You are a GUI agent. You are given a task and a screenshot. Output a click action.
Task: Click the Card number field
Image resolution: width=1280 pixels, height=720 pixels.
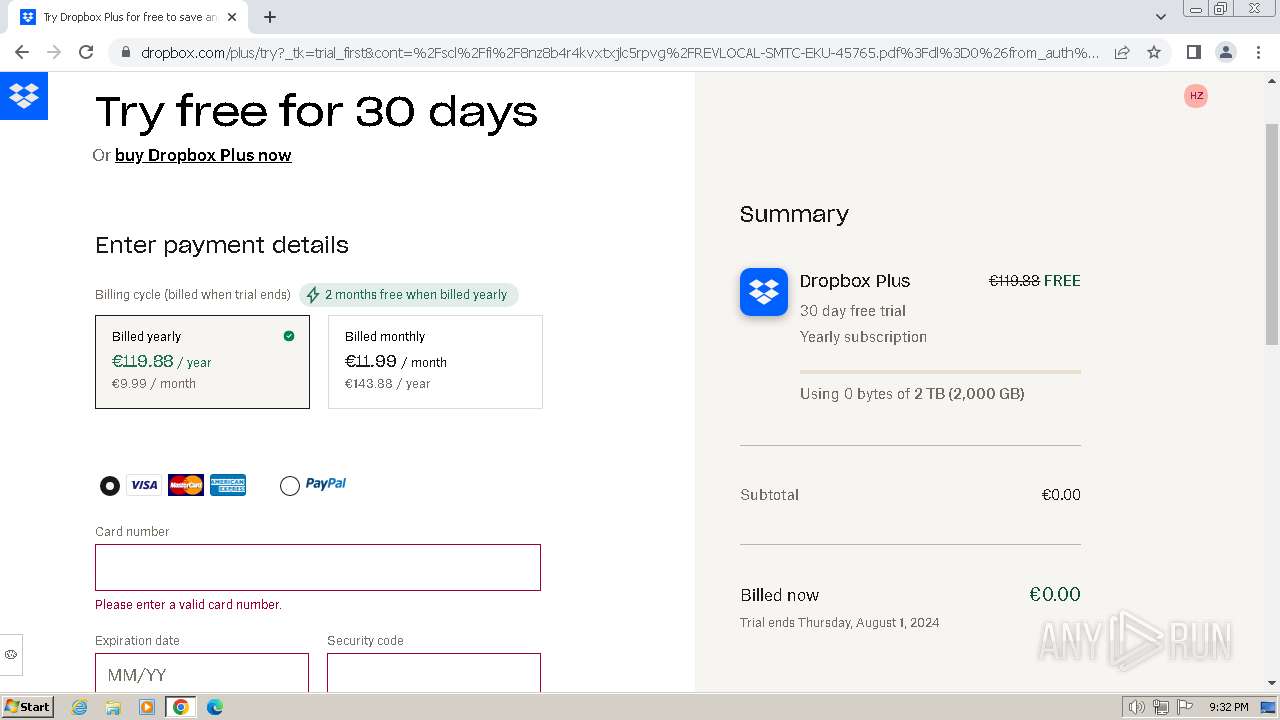tap(318, 567)
